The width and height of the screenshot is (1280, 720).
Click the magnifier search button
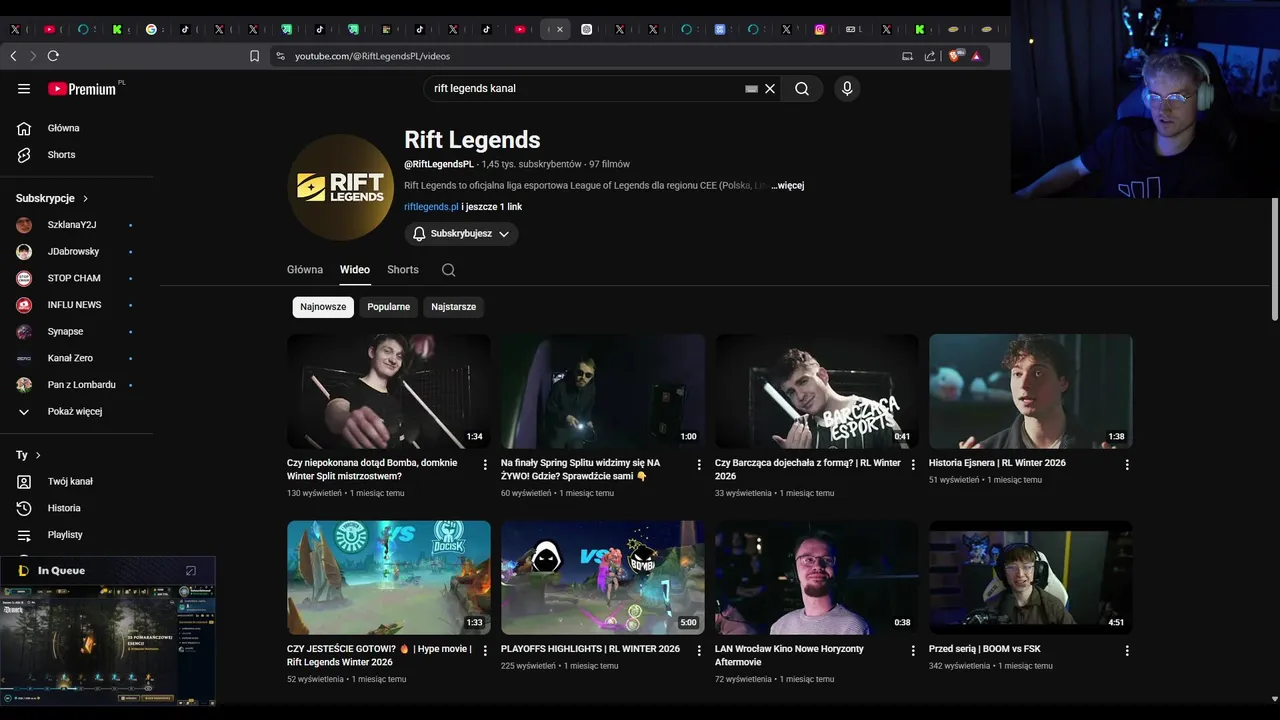point(802,89)
